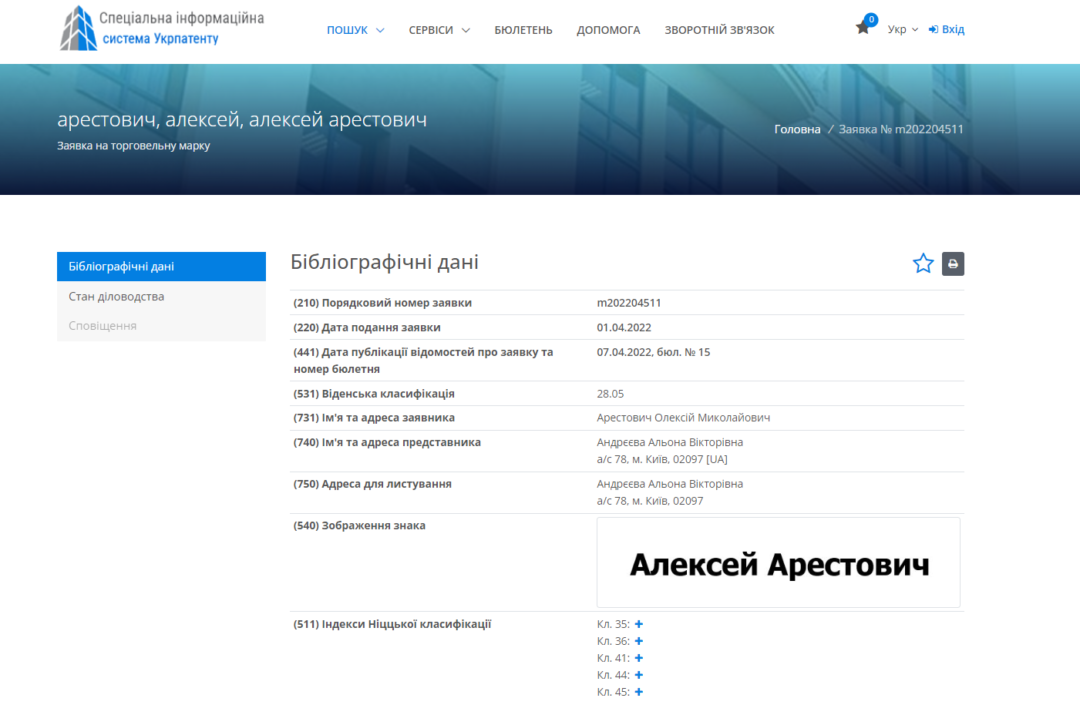The image size is (1080, 715).
Task: Click the Вхід login icon
Action: click(933, 30)
